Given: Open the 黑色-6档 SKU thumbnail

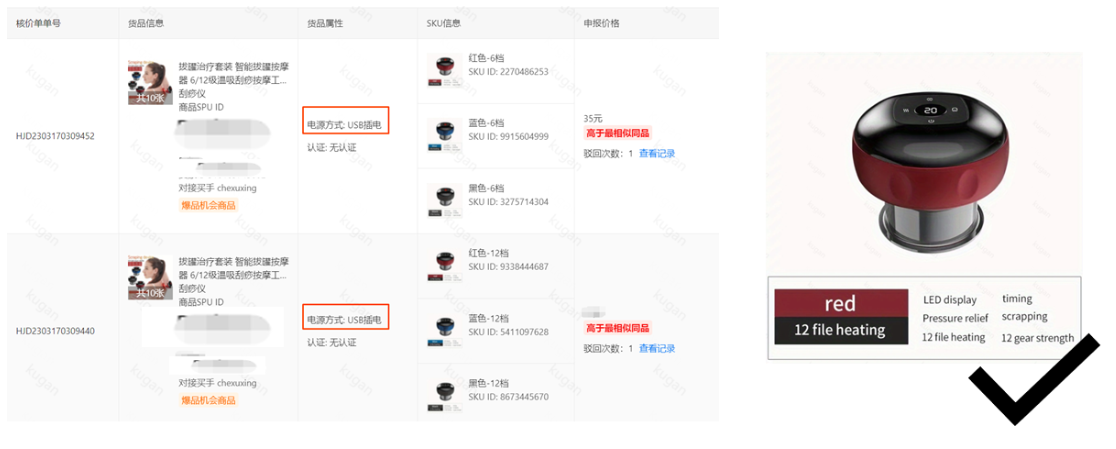Looking at the screenshot, I should pyautogui.click(x=445, y=201).
